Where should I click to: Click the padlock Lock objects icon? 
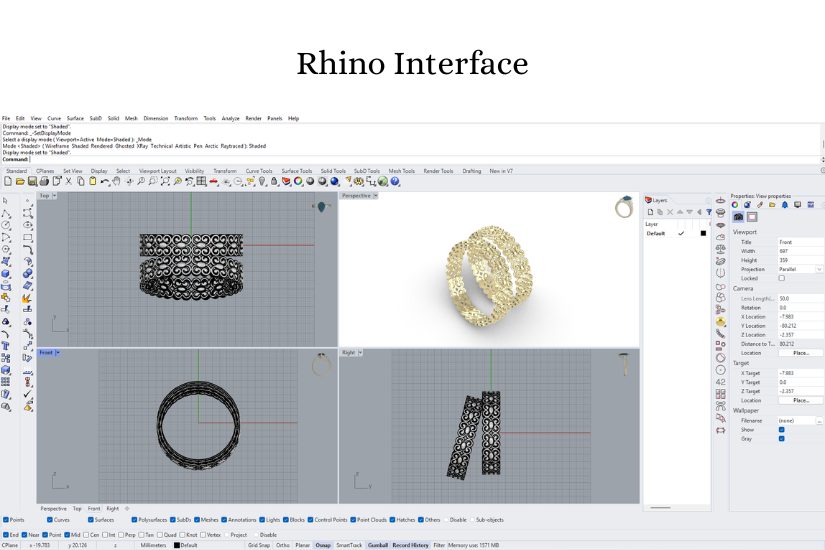(x=274, y=181)
